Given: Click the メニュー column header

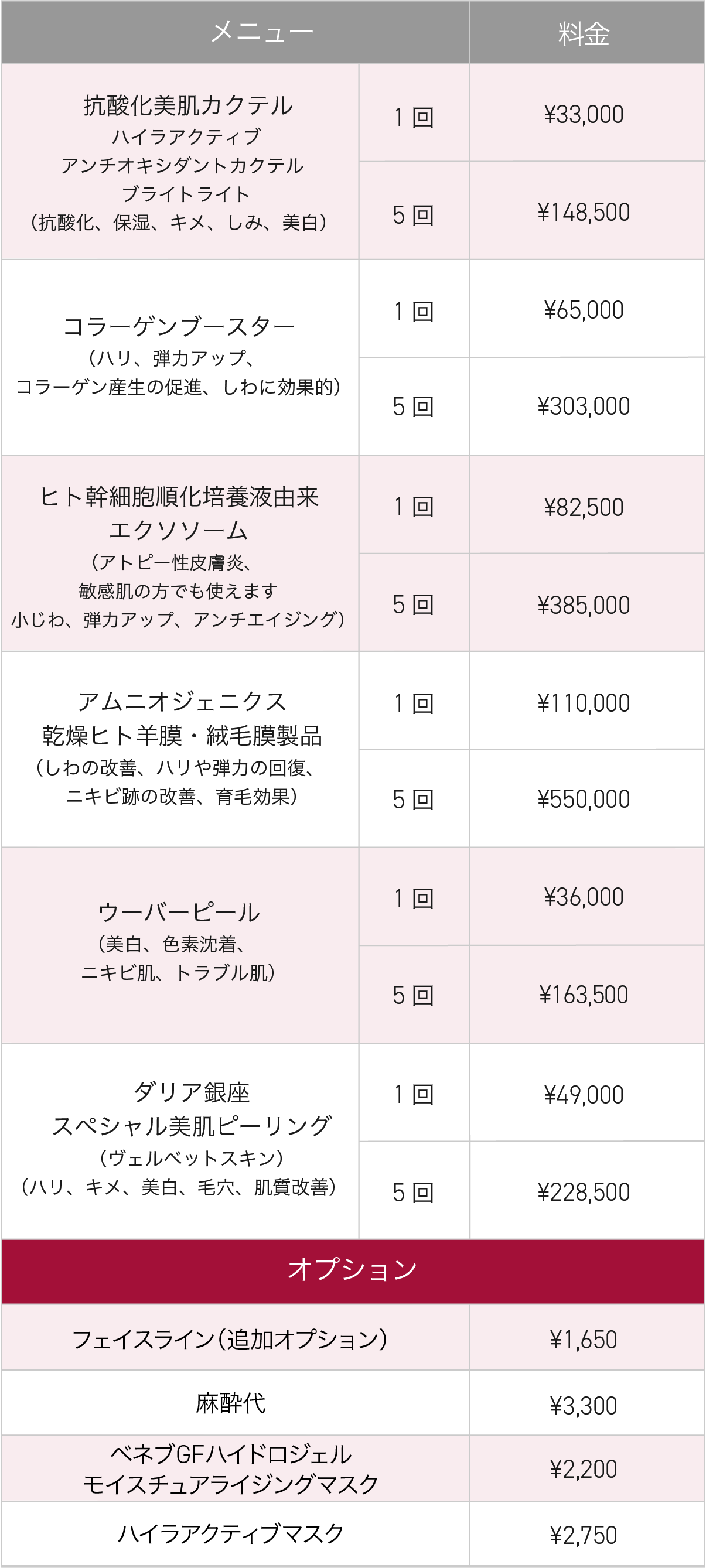Looking at the screenshot, I should pos(262,32).
